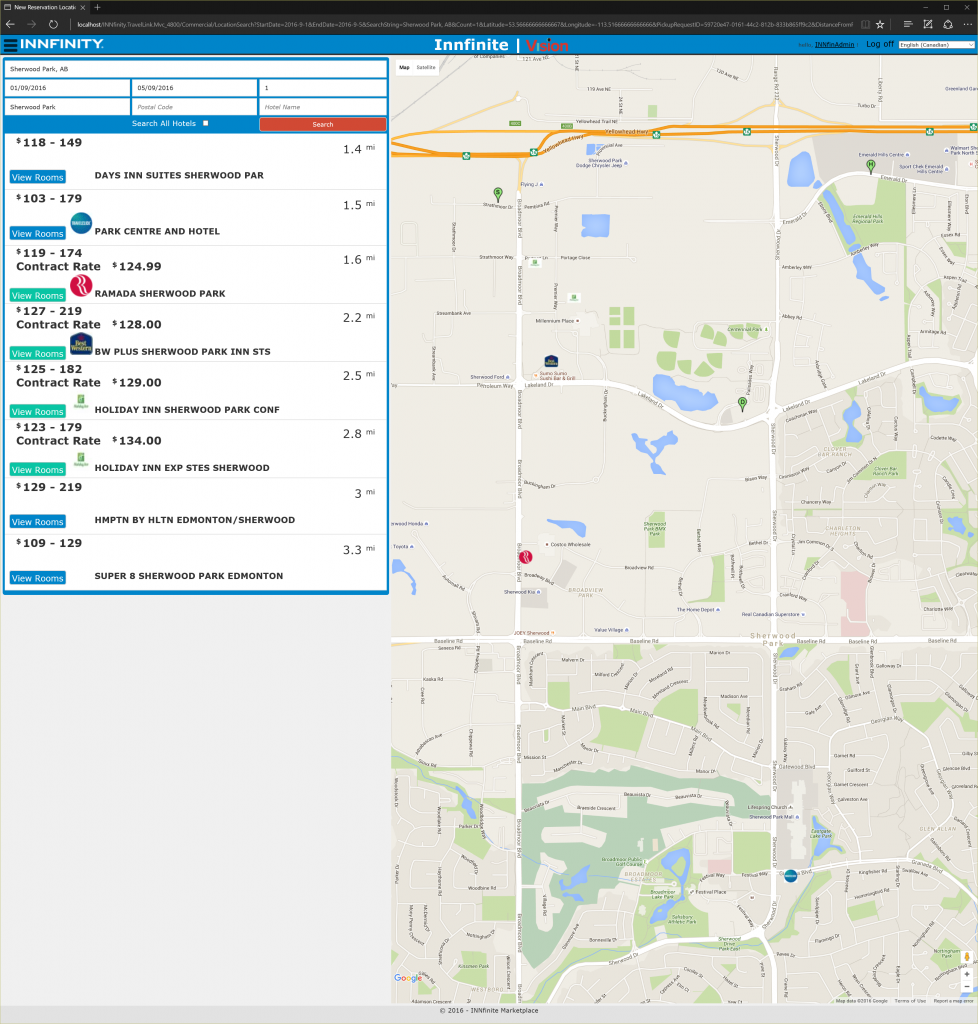
Task: Select green hotel marker on Lakeland Dr
Action: [742, 404]
